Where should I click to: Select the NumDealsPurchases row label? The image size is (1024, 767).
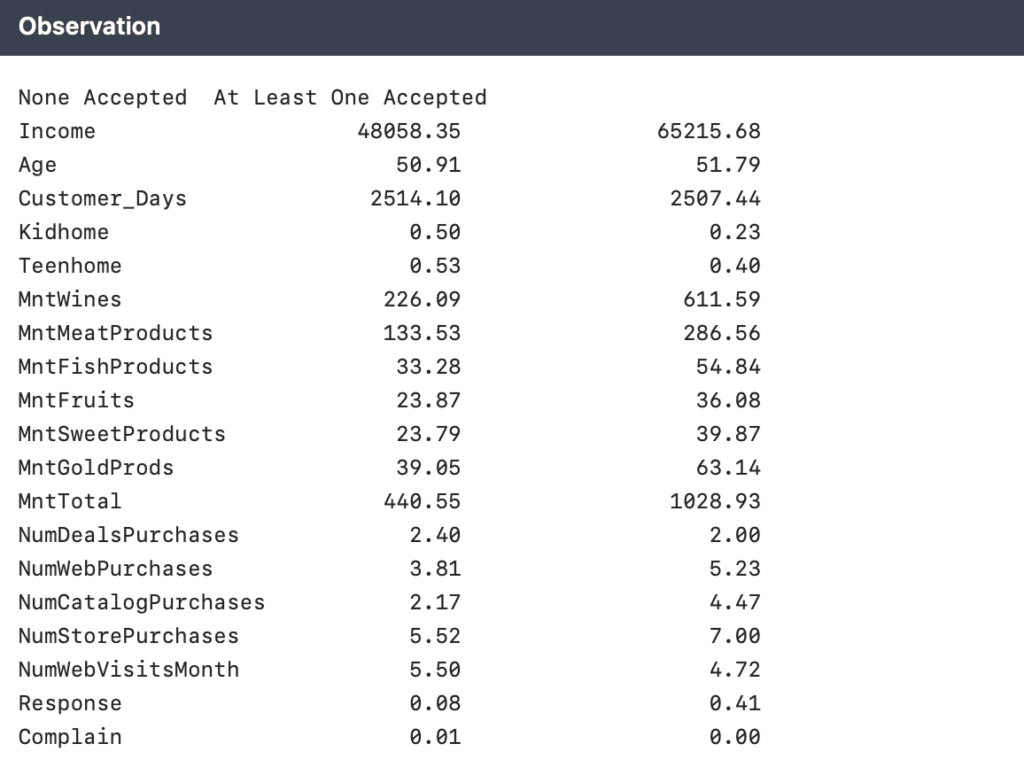(x=128, y=535)
